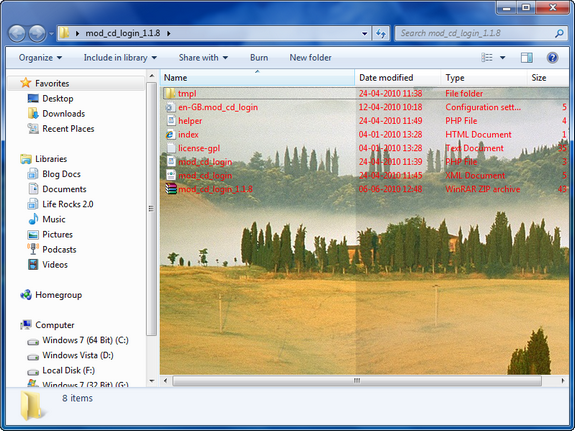This screenshot has height=431, width=575.
Task: Open Include in library menu
Action: [120, 58]
